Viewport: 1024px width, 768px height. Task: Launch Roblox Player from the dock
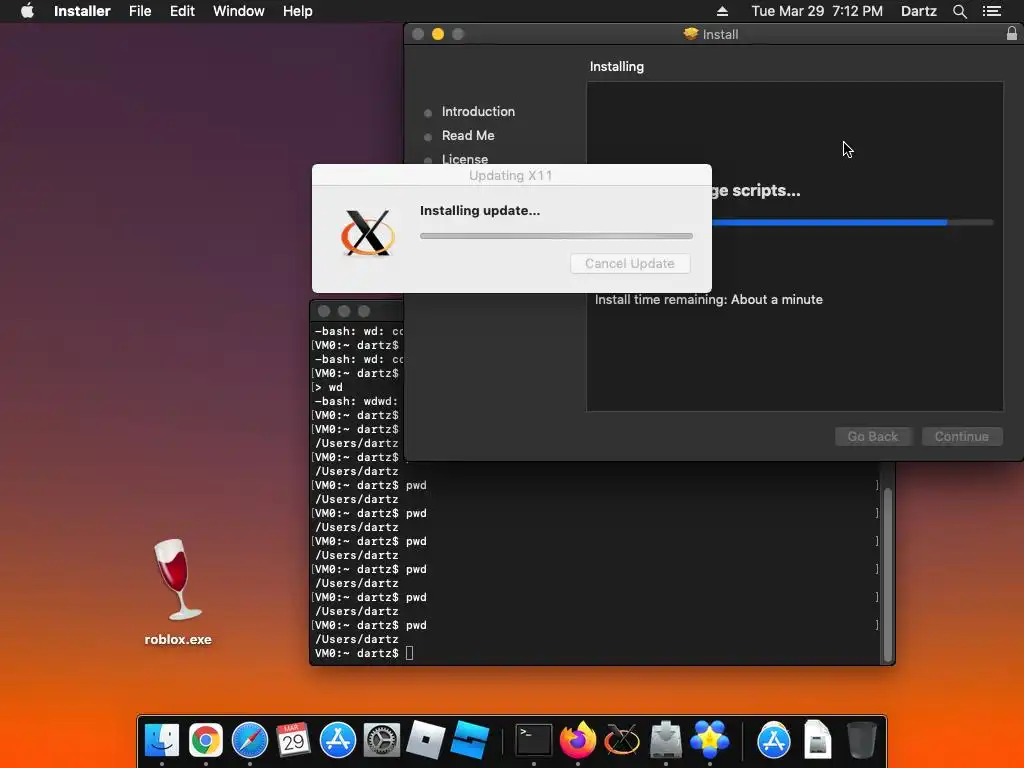click(425, 741)
